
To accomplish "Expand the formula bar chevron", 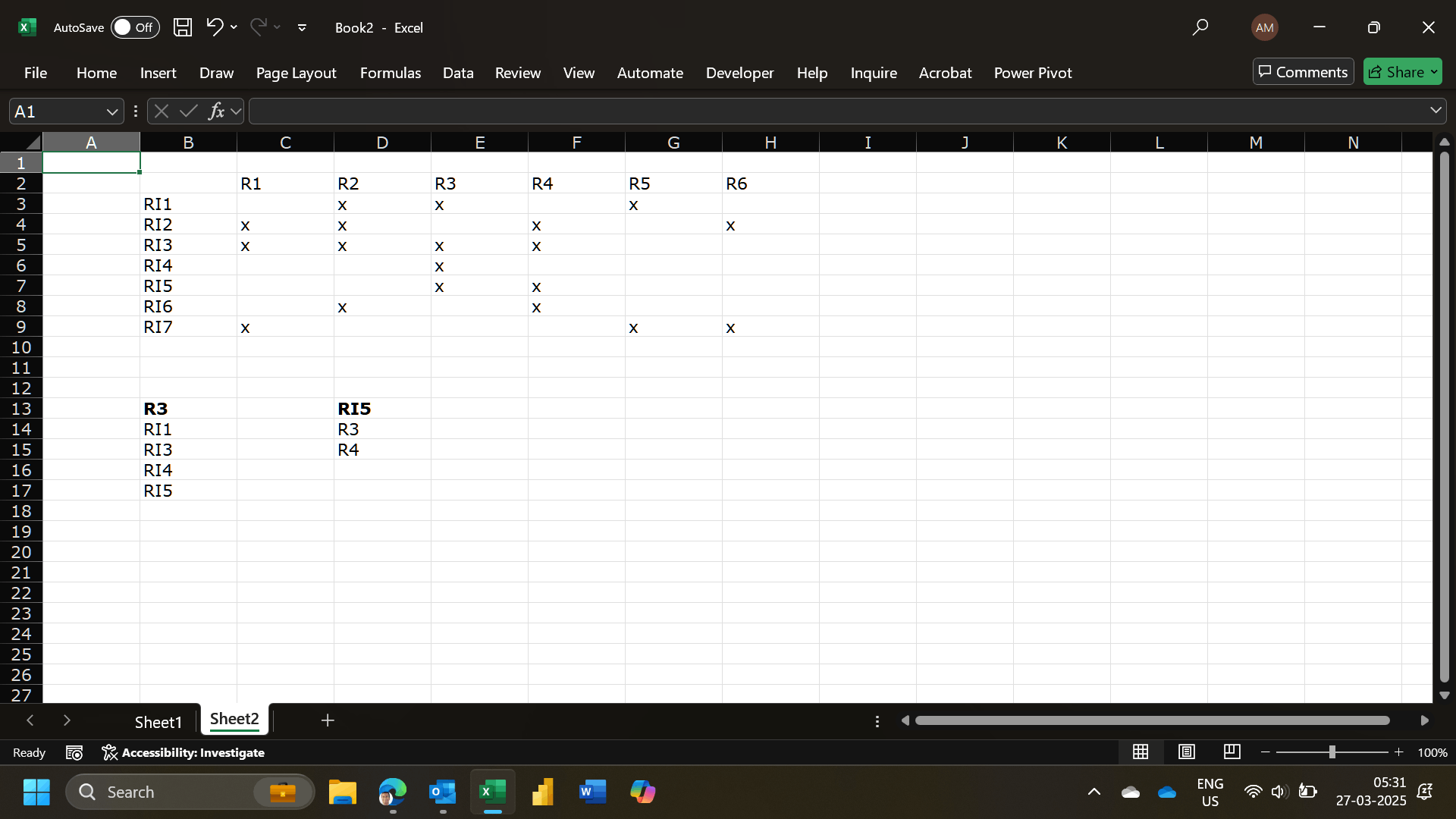I will coord(1436,111).
